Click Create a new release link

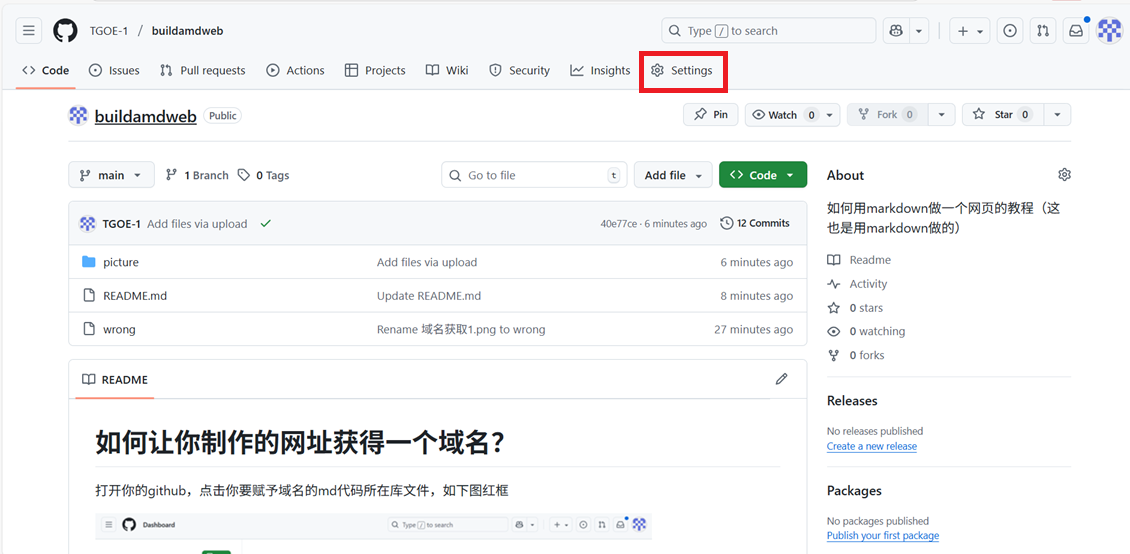coord(871,446)
